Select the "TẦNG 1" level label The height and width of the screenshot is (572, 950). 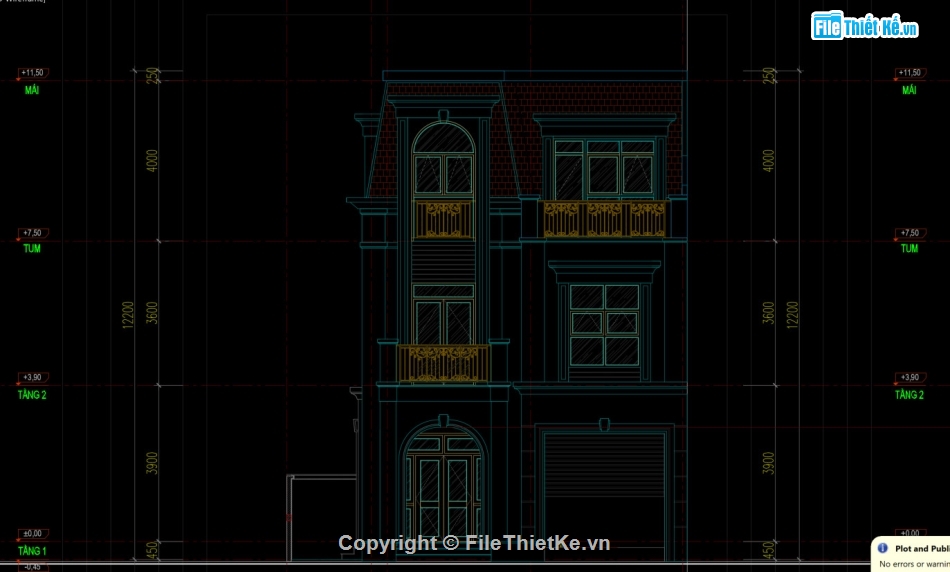pyautogui.click(x=32, y=551)
